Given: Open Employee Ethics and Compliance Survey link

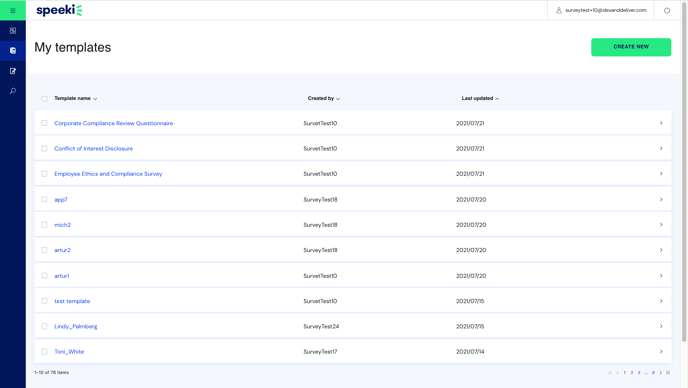Looking at the screenshot, I should pyautogui.click(x=108, y=174).
